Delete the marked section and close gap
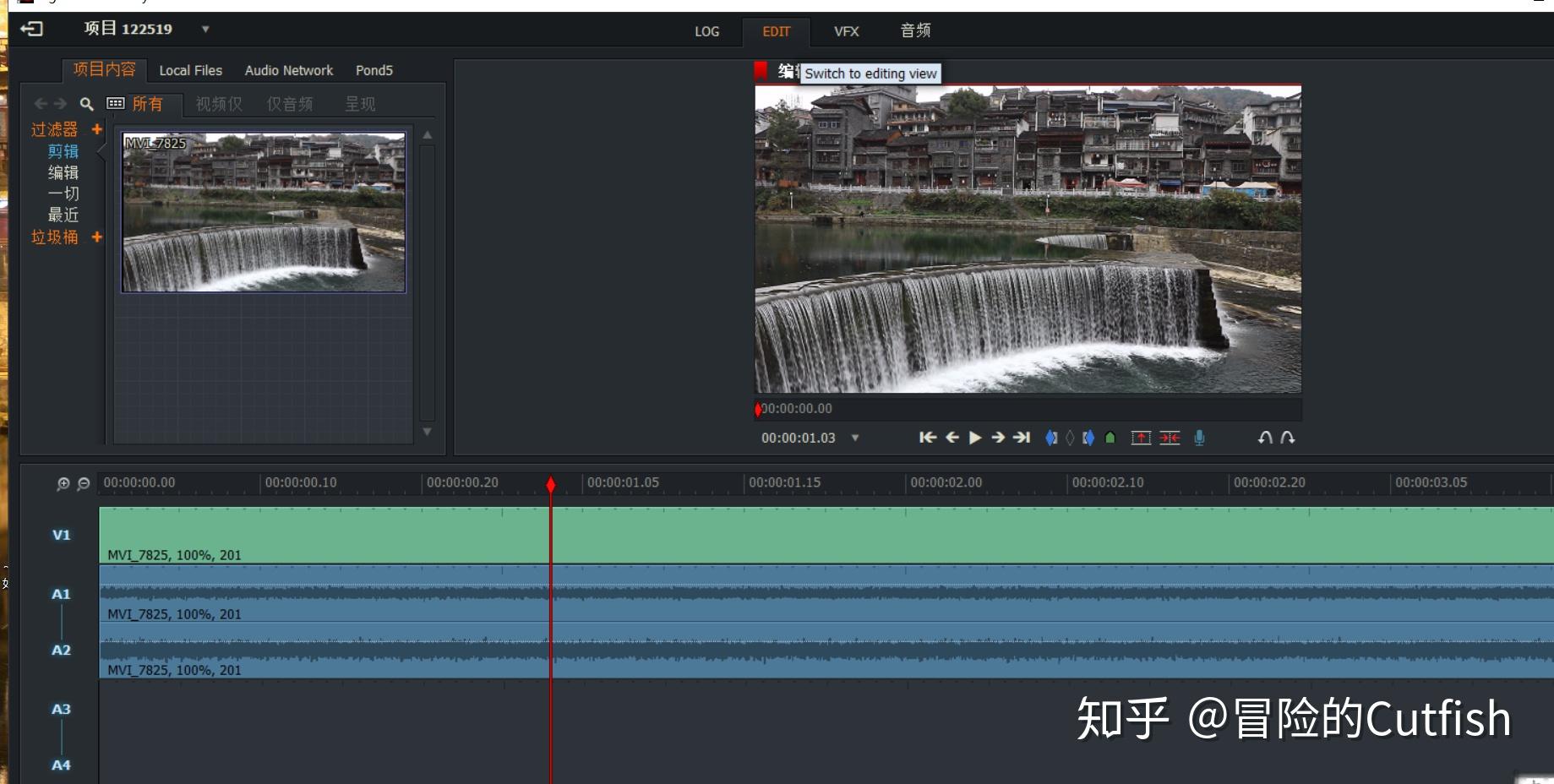 [x=1170, y=438]
